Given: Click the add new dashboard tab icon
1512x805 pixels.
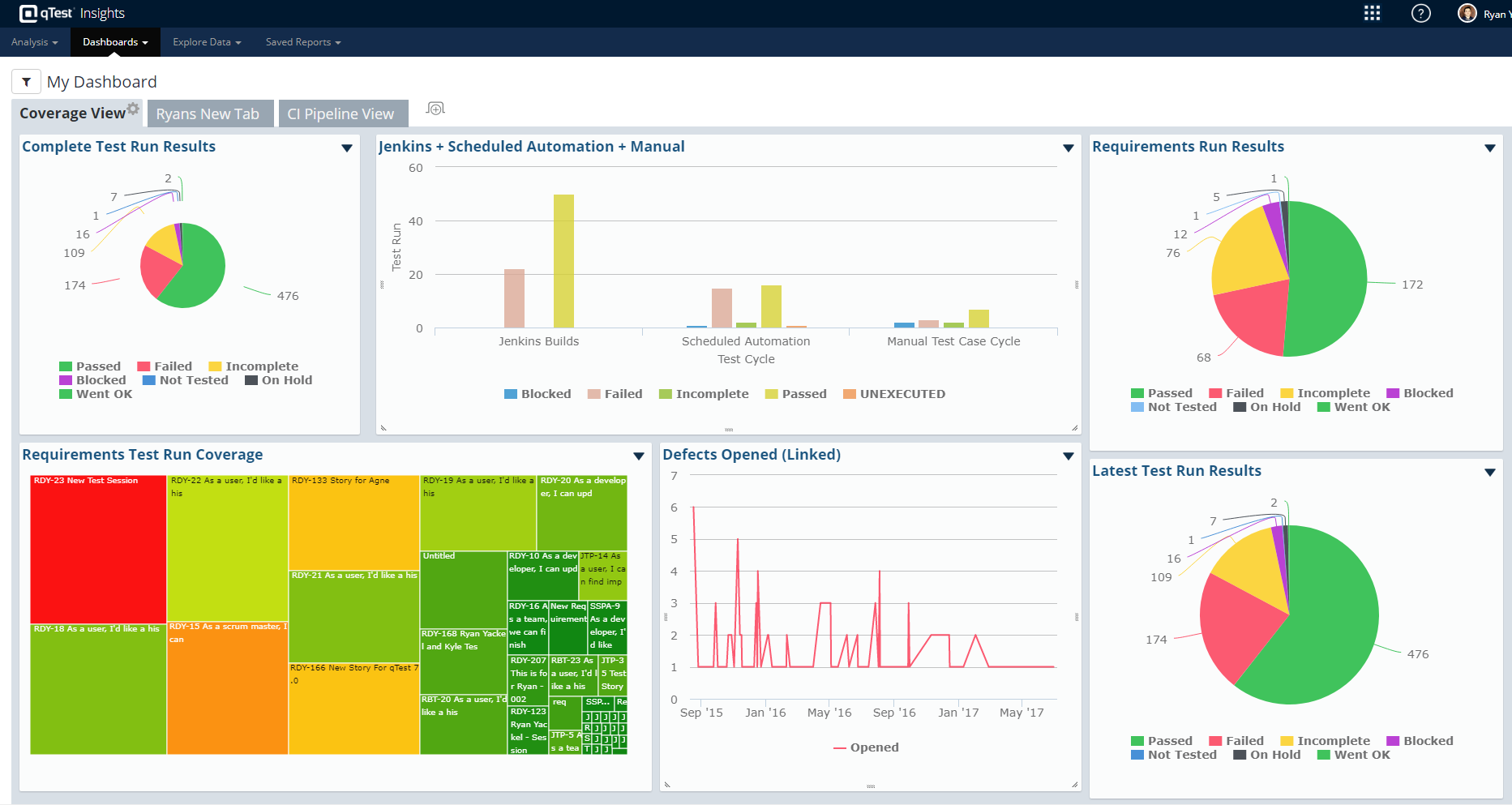Looking at the screenshot, I should point(435,109).
